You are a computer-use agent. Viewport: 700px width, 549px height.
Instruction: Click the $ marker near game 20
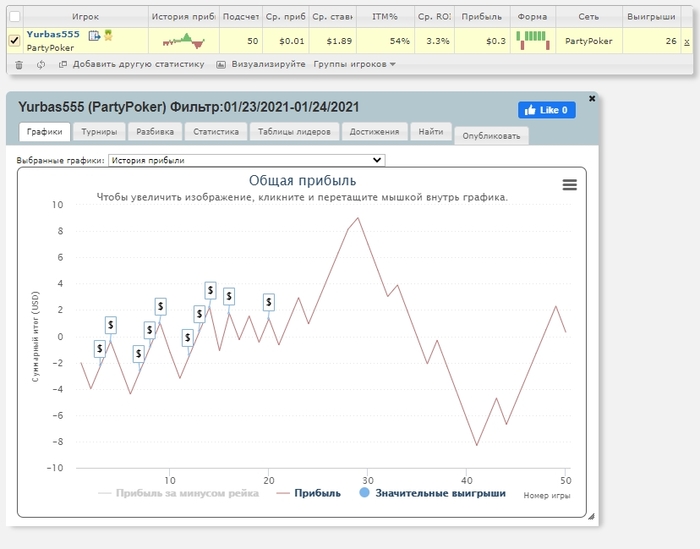click(x=269, y=302)
